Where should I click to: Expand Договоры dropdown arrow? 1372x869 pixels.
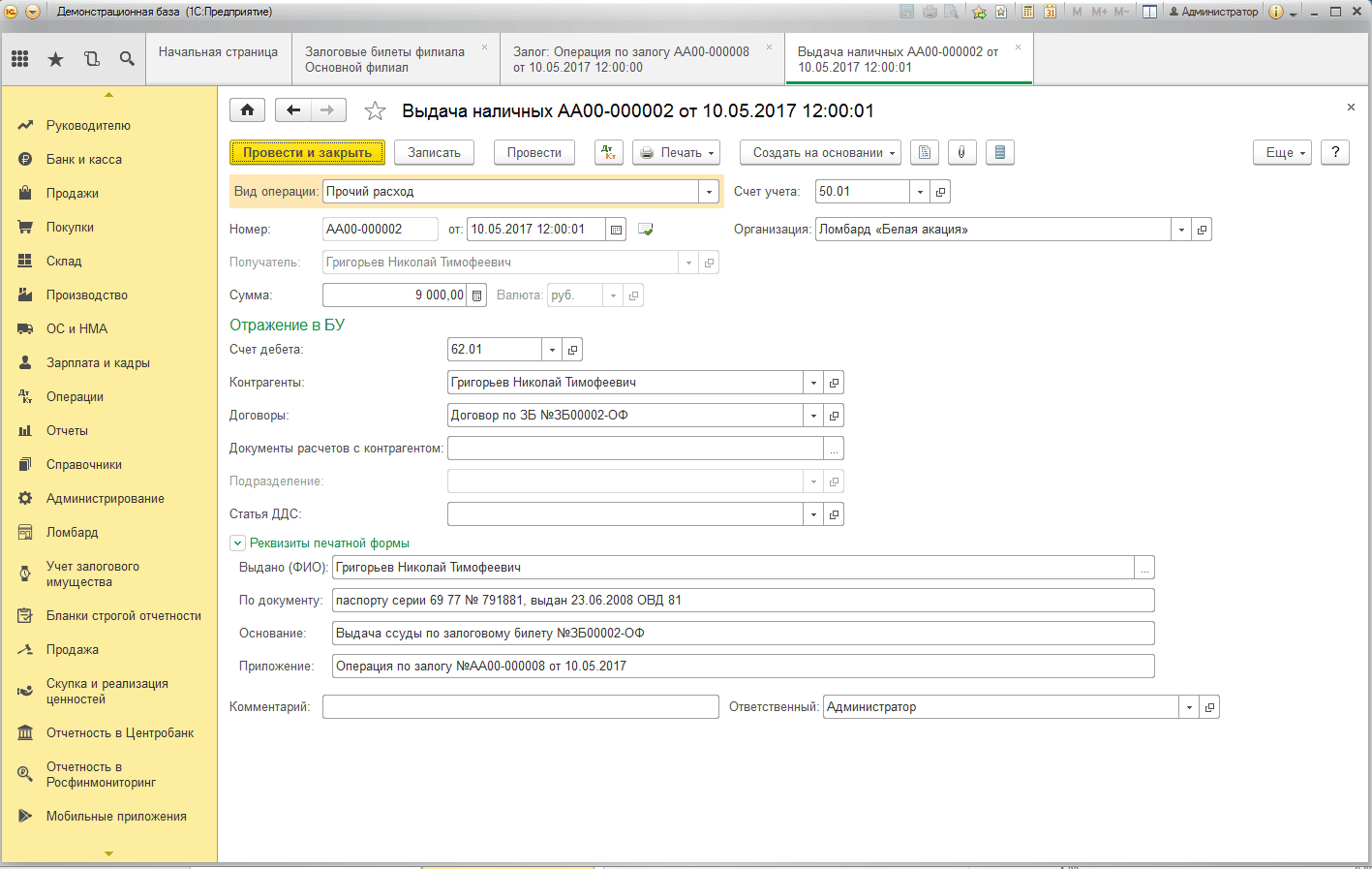tap(813, 416)
